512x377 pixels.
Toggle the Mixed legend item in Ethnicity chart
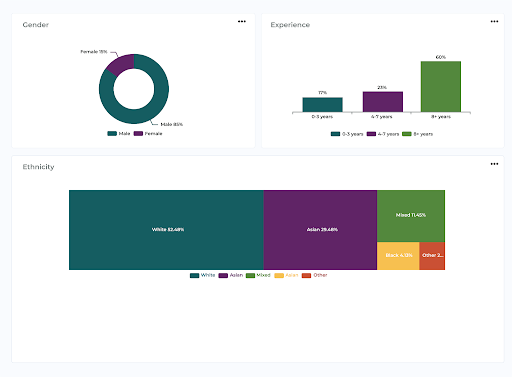(x=258, y=275)
